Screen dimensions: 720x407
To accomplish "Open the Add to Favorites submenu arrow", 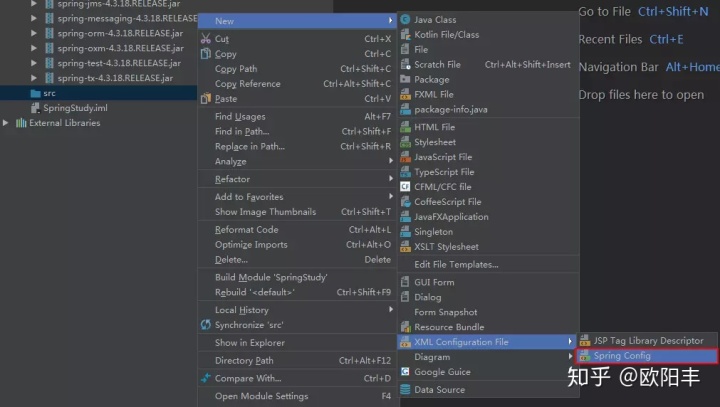I will coord(390,196).
